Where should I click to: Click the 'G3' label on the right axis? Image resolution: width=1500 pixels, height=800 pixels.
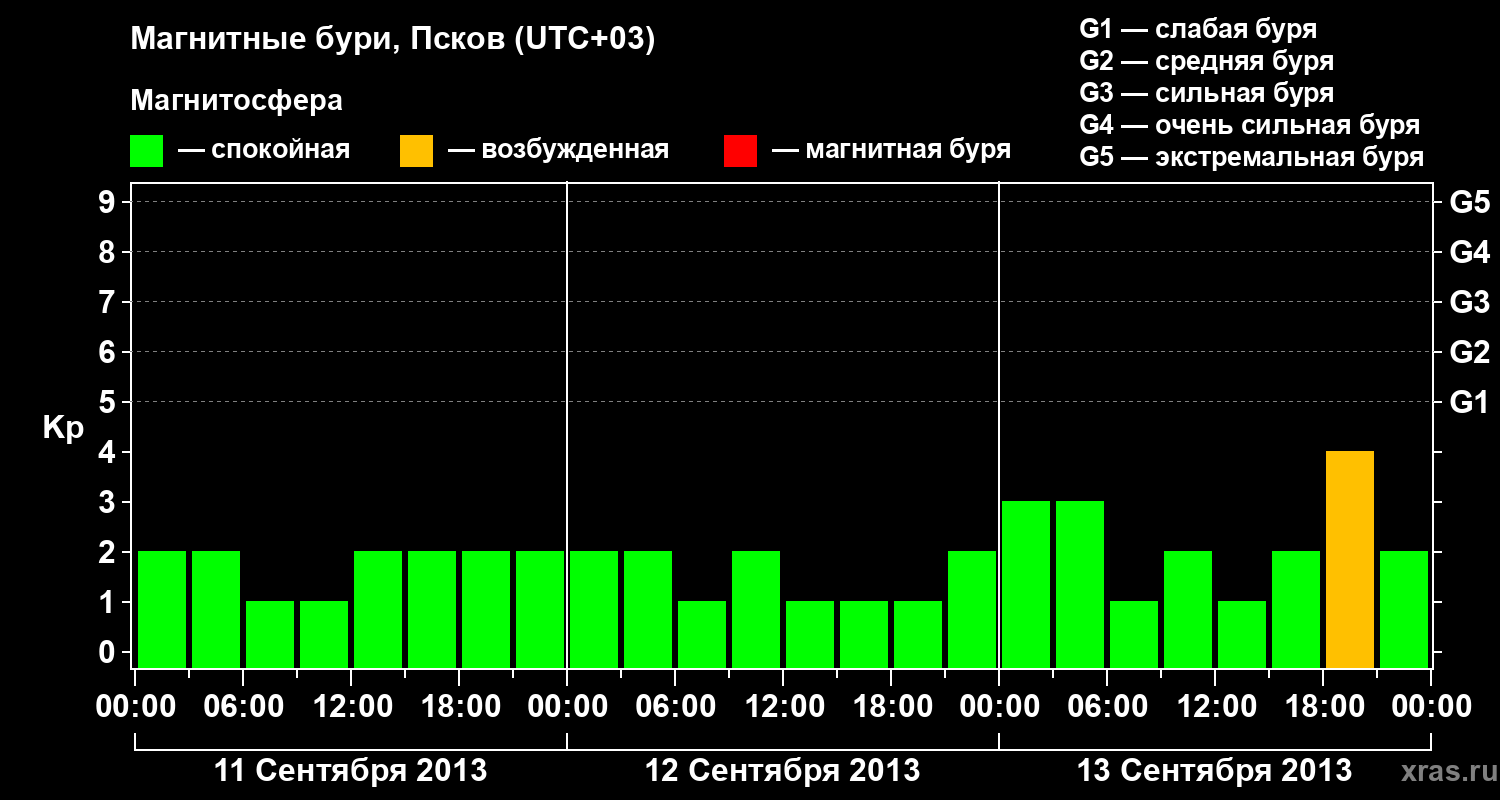pyautogui.click(x=1469, y=302)
